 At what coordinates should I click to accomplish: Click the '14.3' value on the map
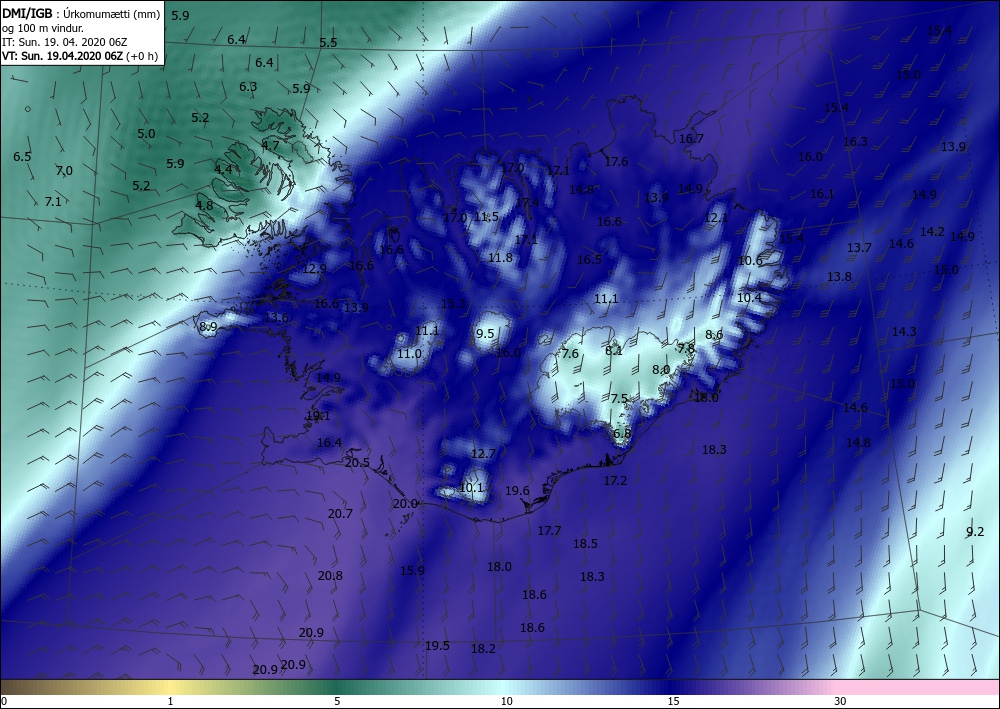click(x=904, y=332)
